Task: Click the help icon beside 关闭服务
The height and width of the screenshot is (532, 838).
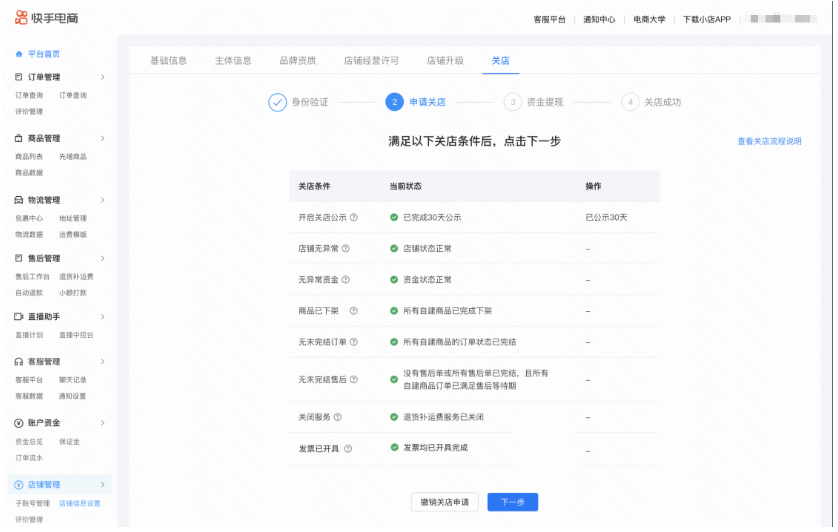Action: (x=338, y=417)
